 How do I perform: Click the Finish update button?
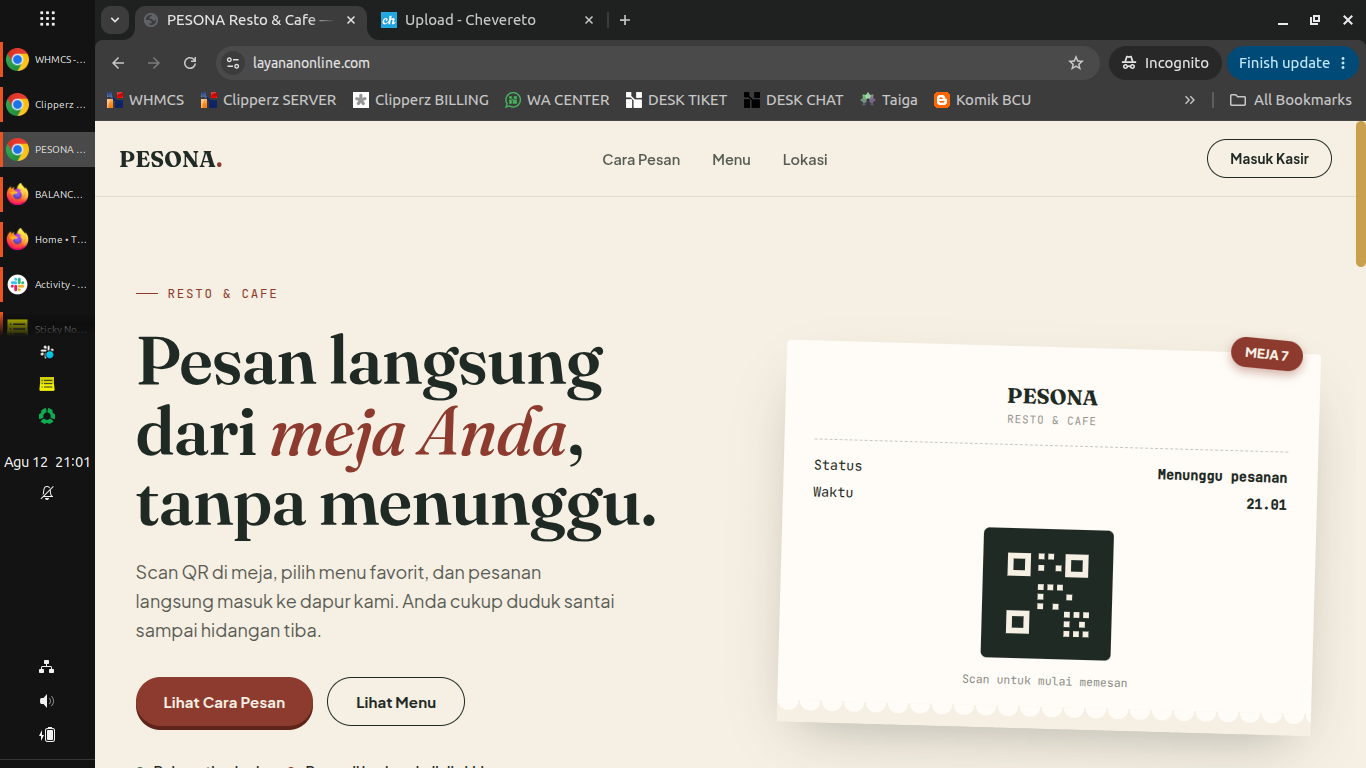1284,63
